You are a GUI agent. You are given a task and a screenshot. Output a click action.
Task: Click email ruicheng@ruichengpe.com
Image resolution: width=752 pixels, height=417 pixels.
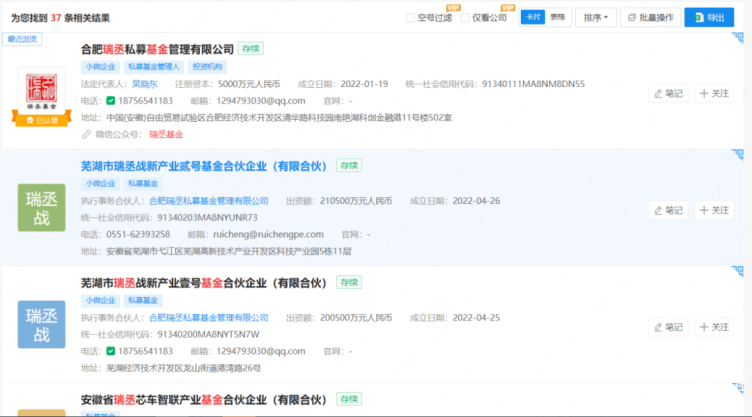coord(268,234)
